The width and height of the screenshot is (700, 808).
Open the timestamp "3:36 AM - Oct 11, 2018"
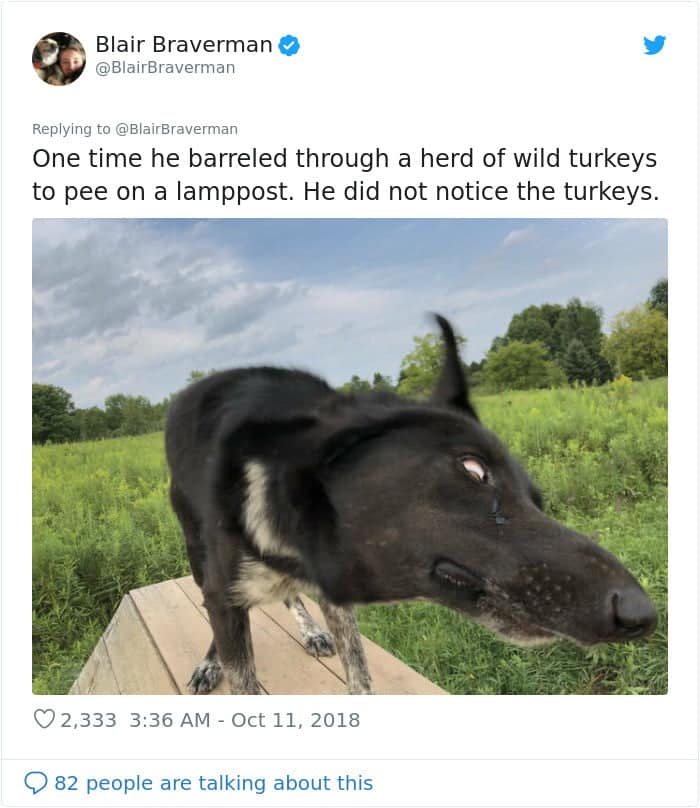point(245,720)
